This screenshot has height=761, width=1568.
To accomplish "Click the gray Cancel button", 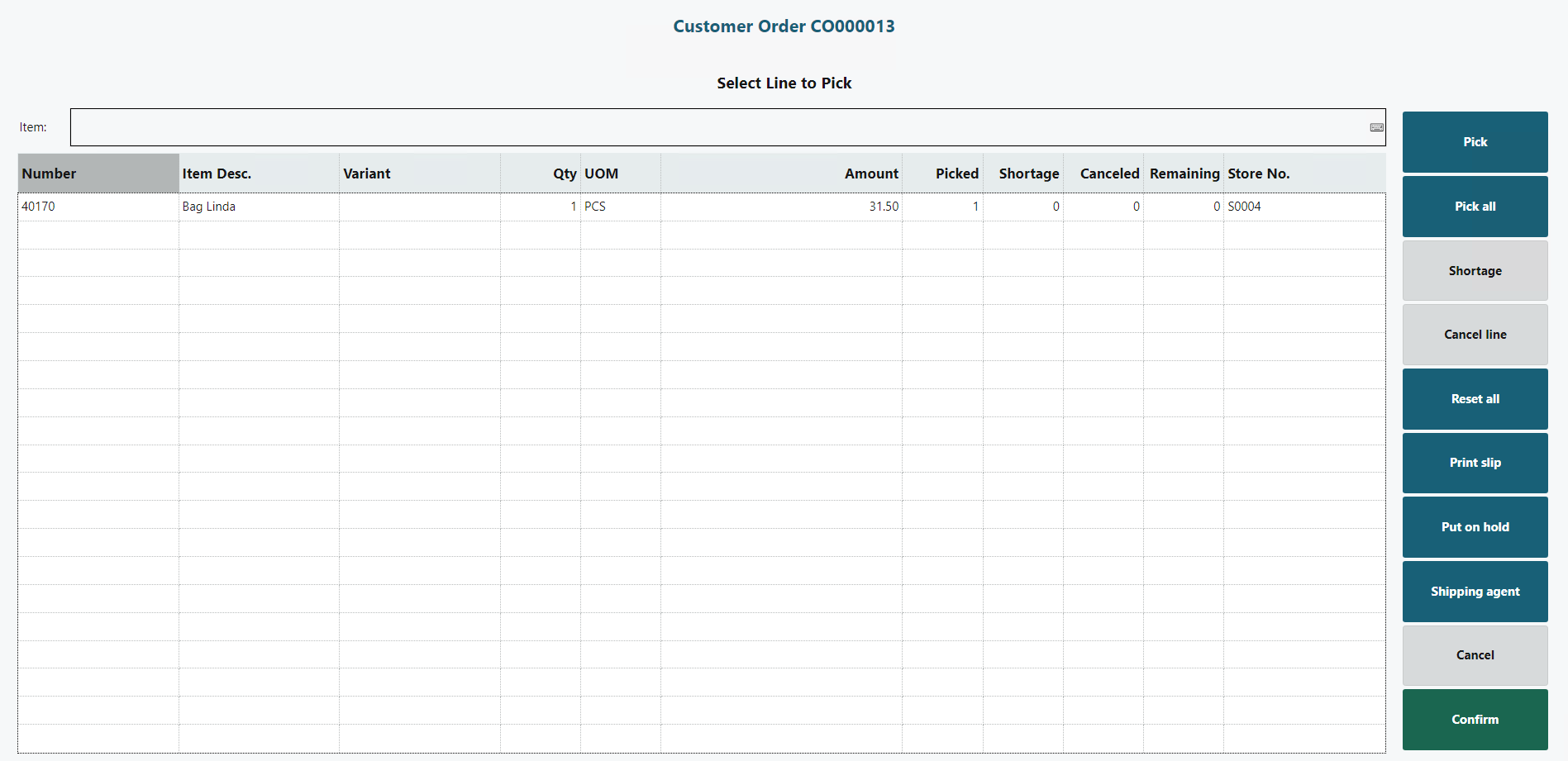I will pyautogui.click(x=1475, y=655).
